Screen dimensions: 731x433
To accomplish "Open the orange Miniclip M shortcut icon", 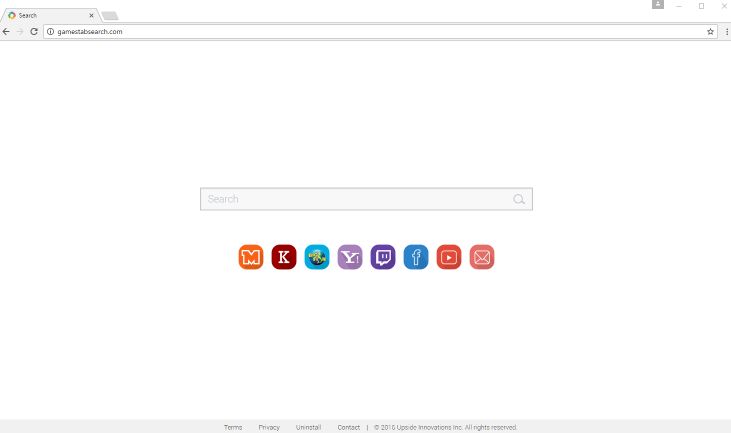I will coord(251,257).
